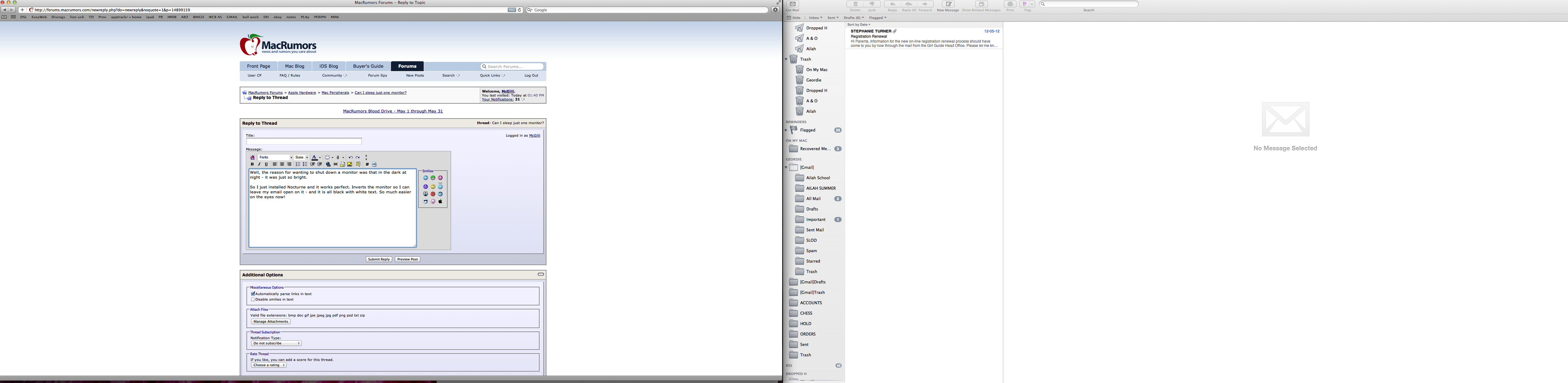
Task: Select the CHESS mailbox in Mail sidebar
Action: 806,313
